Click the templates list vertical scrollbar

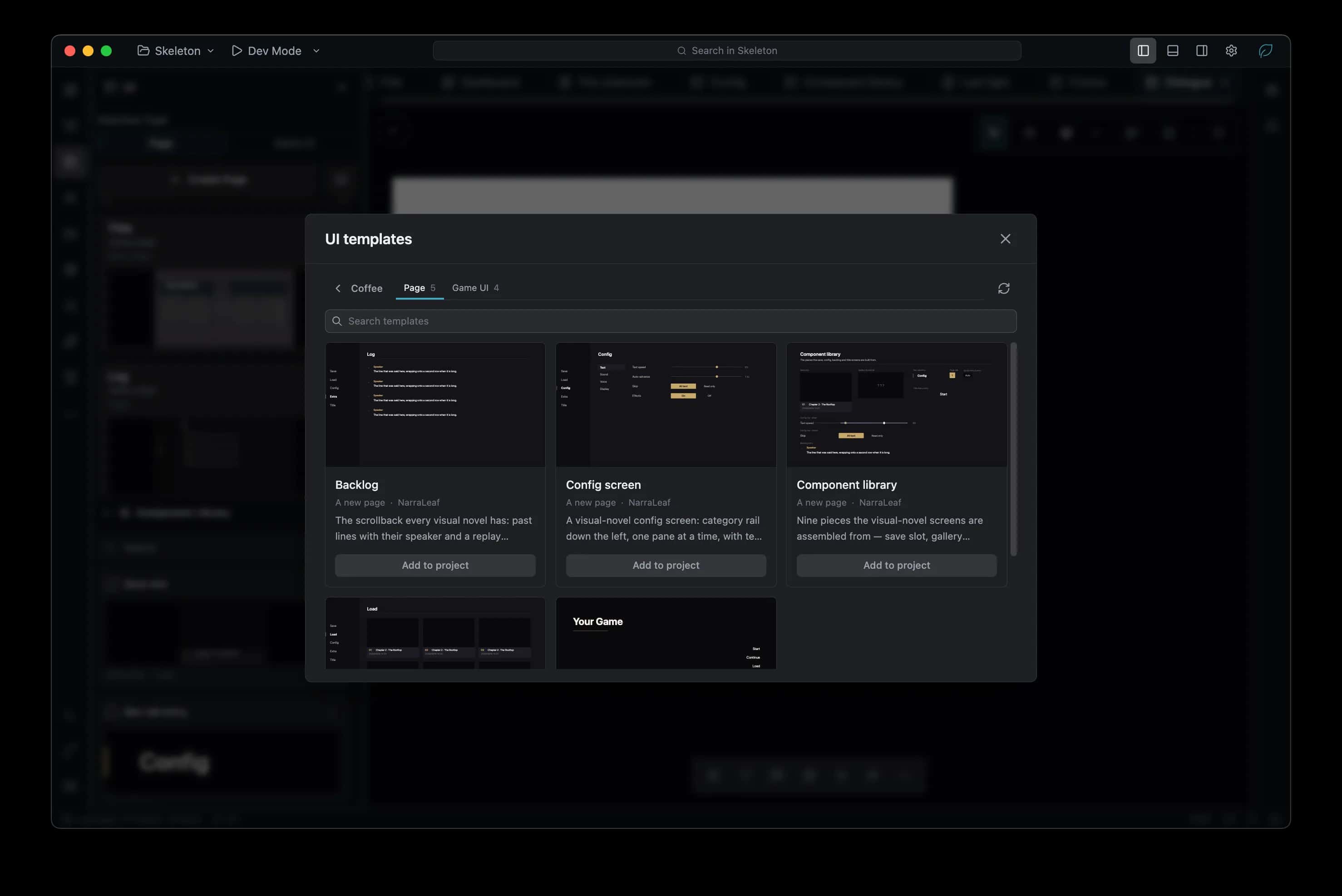(x=1013, y=449)
